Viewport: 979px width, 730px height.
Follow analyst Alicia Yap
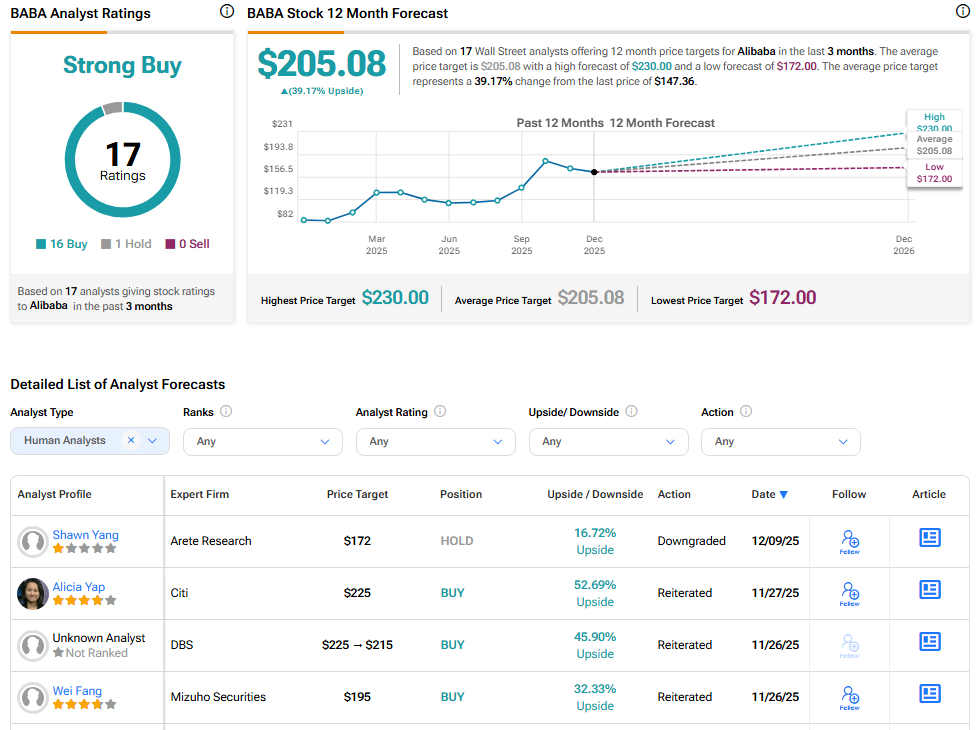coord(849,593)
